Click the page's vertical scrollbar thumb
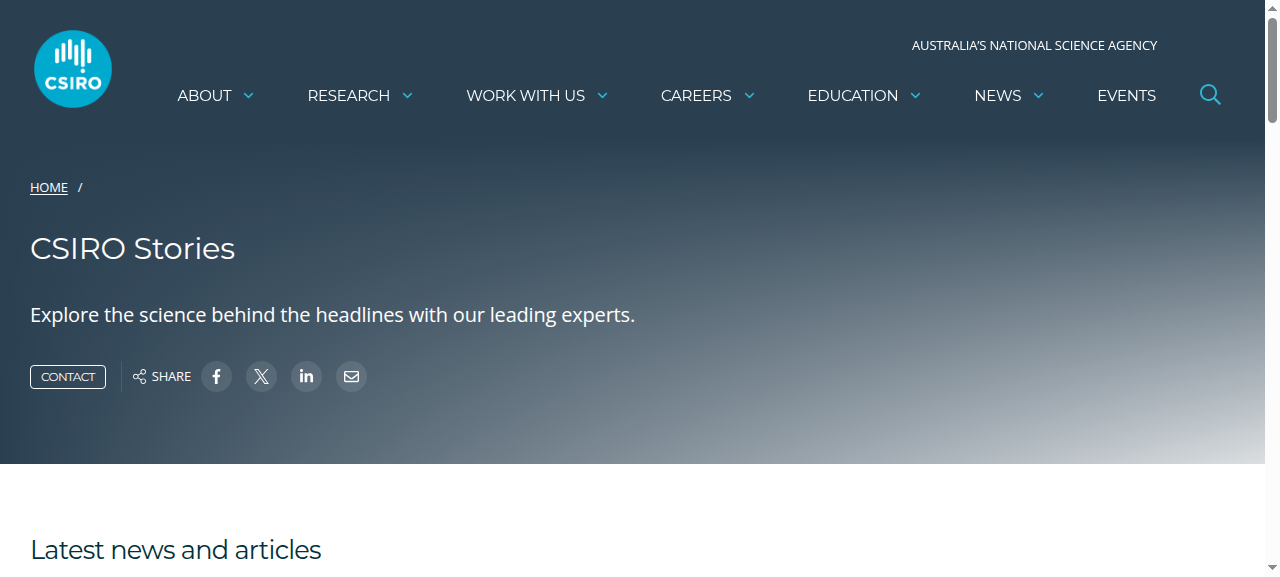The width and height of the screenshot is (1280, 577). point(1272,70)
